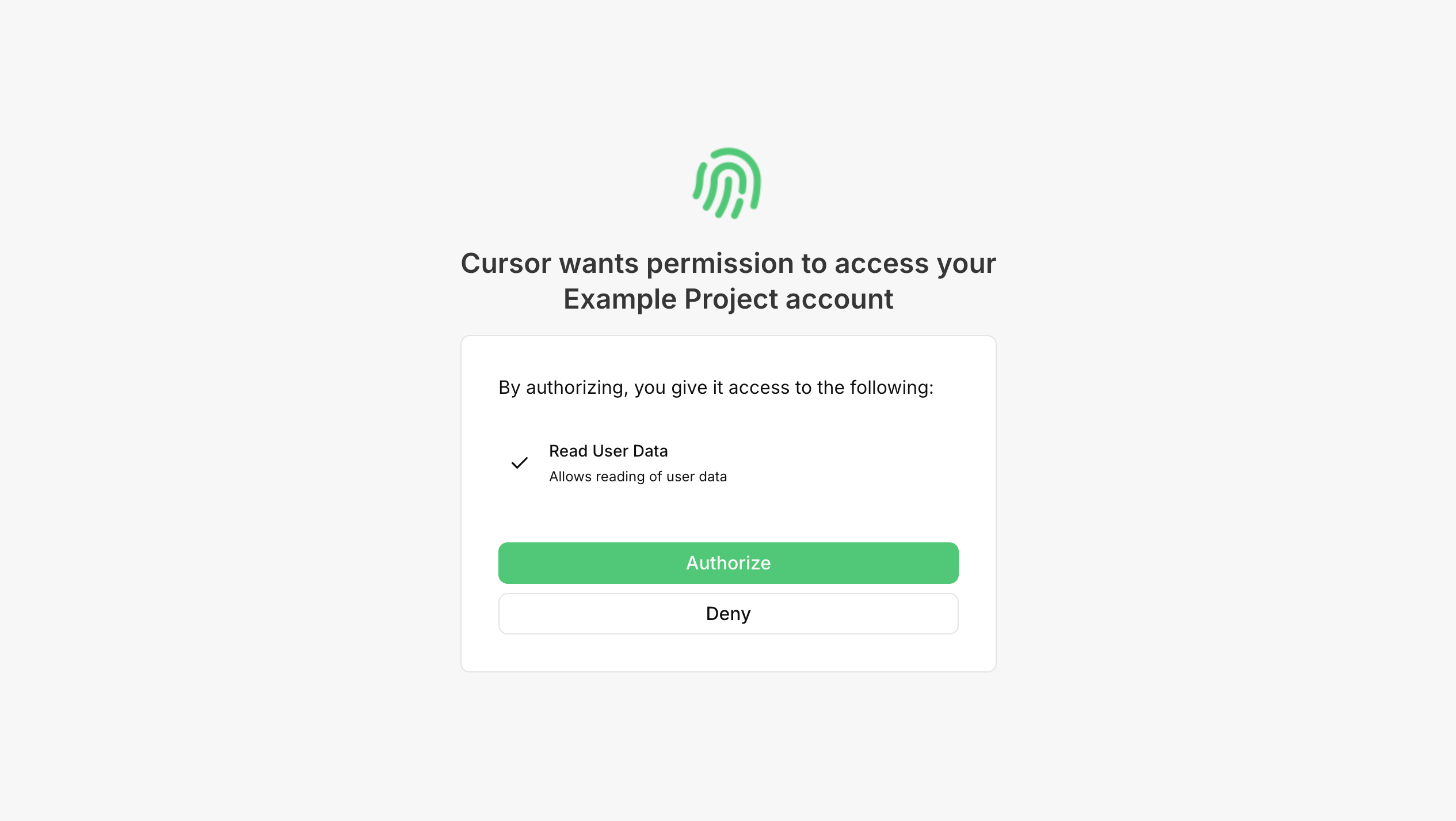Click the word 'account' in the heading
The width and height of the screenshot is (1456, 821).
[x=839, y=299]
